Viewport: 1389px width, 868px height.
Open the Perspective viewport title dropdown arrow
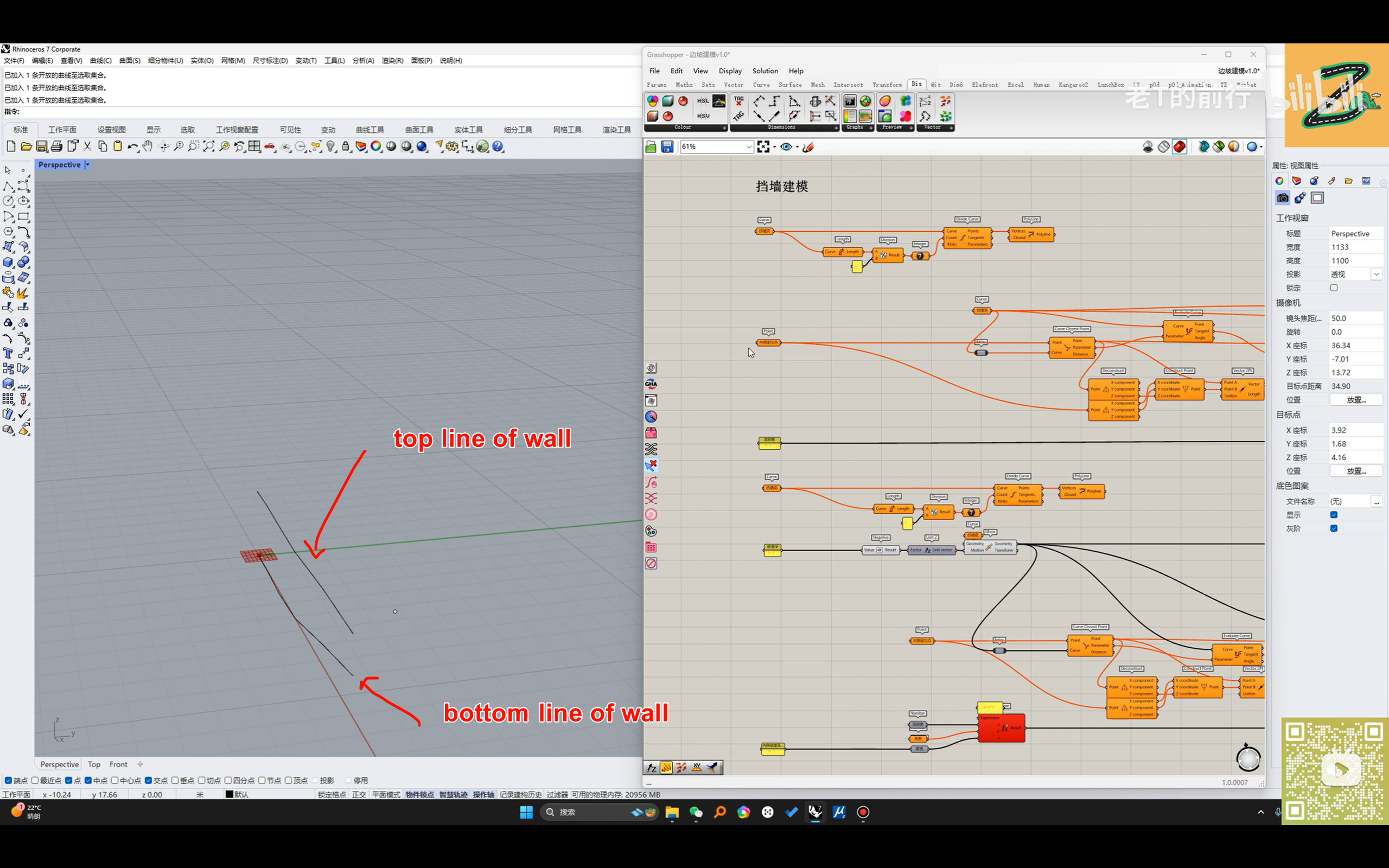click(x=87, y=165)
